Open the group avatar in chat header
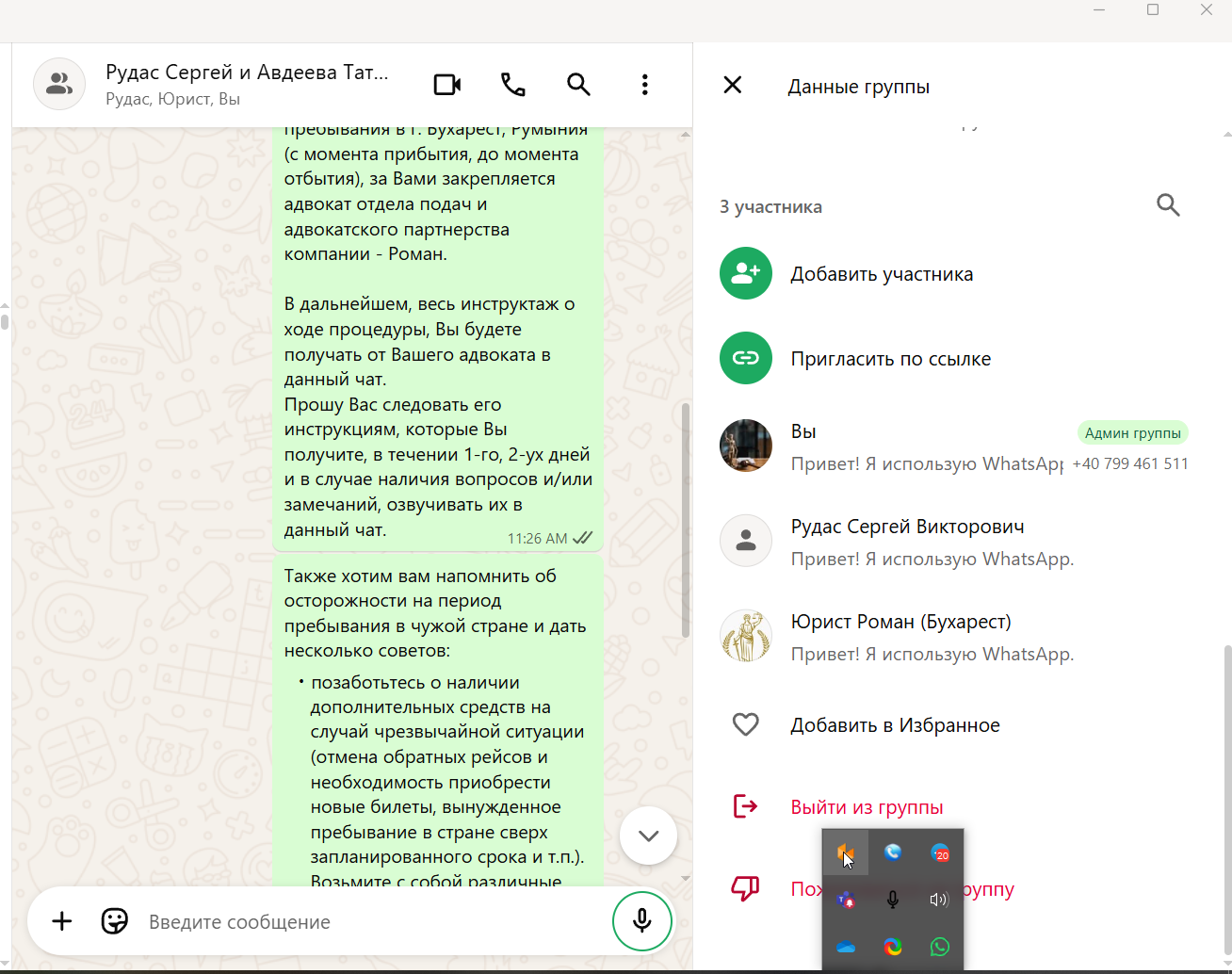The image size is (1232, 974). pyautogui.click(x=59, y=84)
